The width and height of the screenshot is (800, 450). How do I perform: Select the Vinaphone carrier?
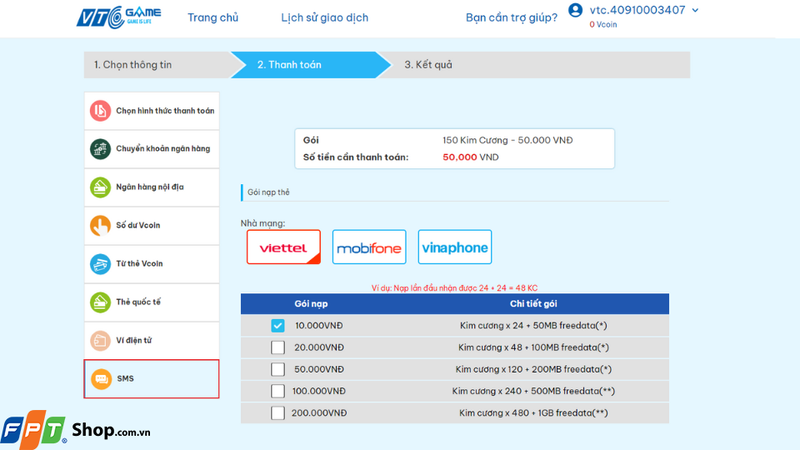coord(455,247)
